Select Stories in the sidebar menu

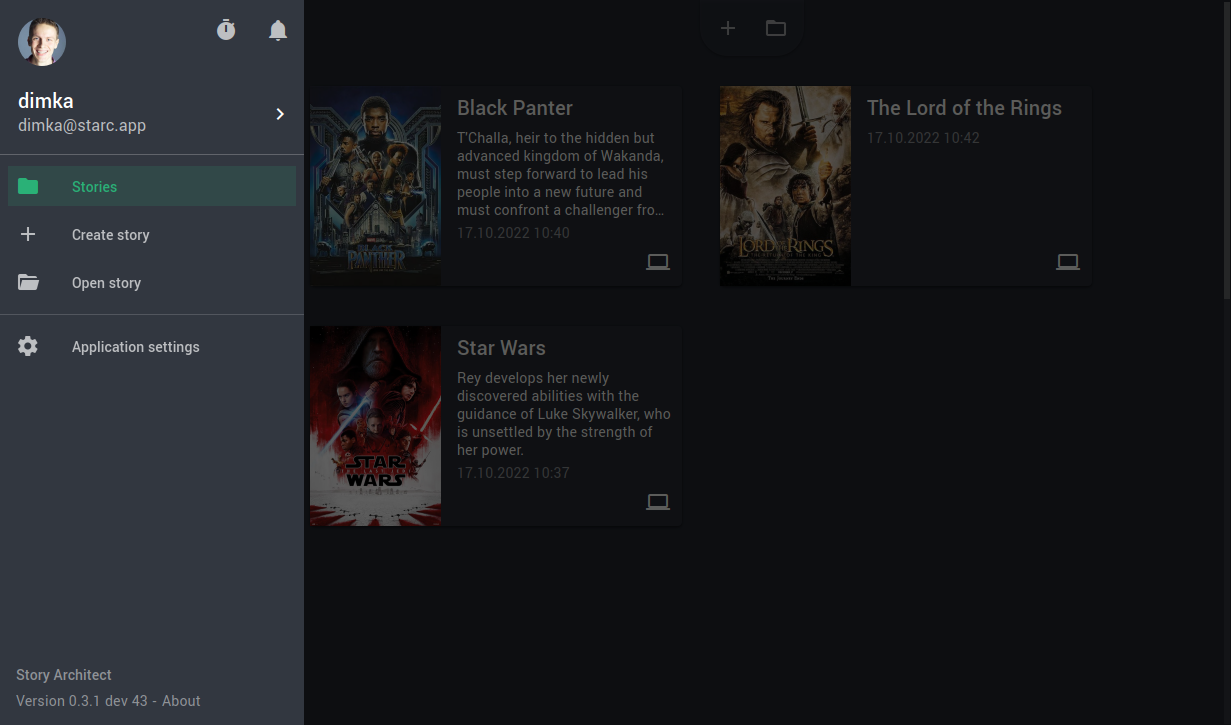[152, 186]
